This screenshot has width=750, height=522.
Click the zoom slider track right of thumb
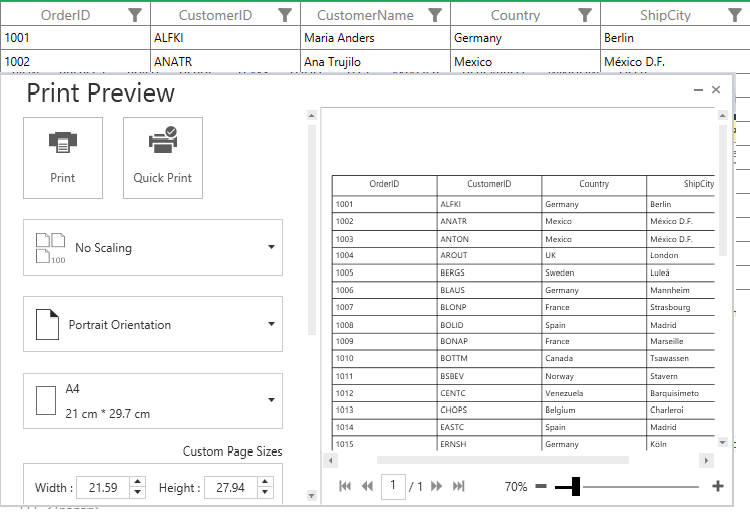tap(640, 487)
